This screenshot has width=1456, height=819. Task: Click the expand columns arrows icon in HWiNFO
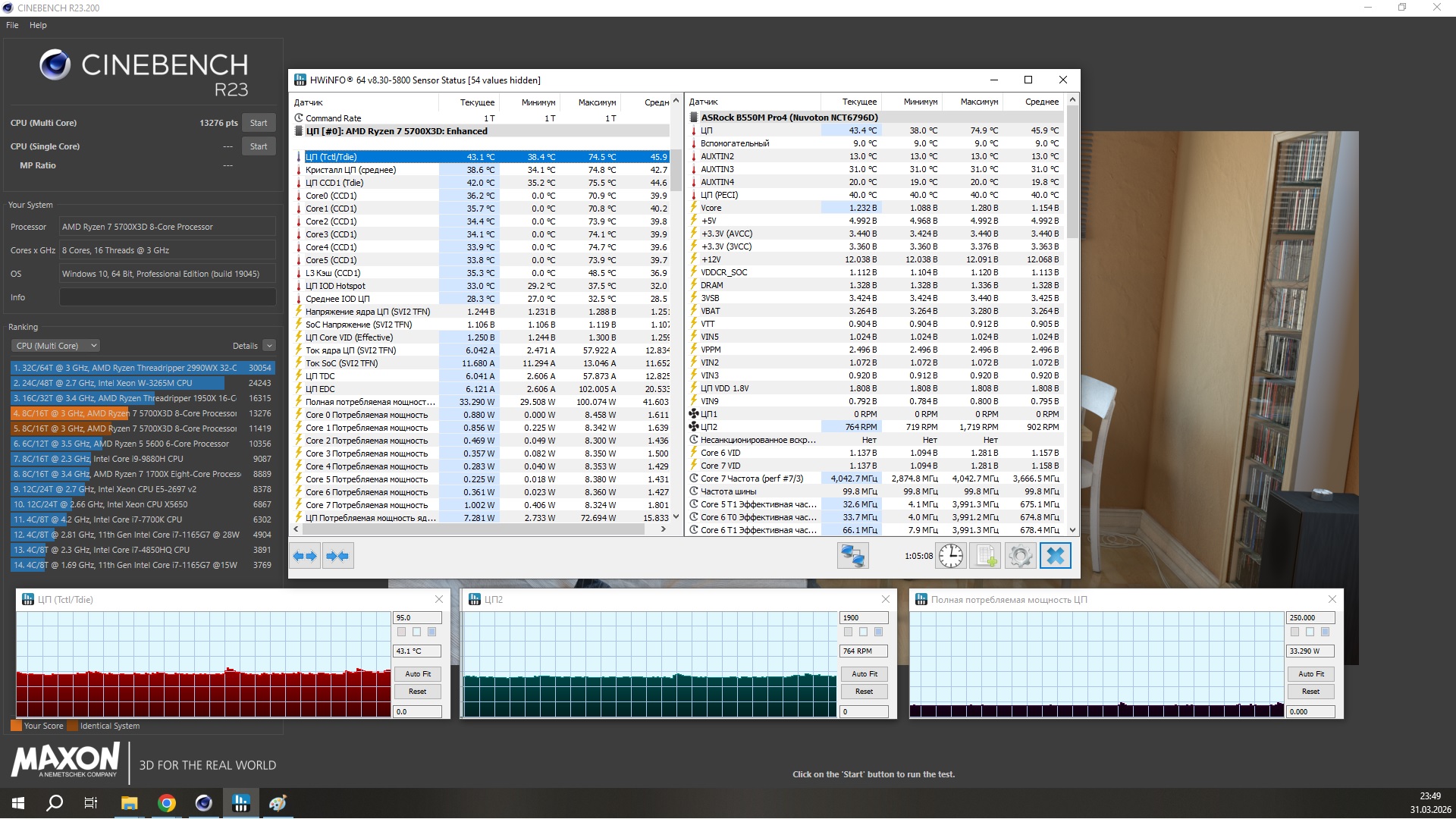(305, 556)
